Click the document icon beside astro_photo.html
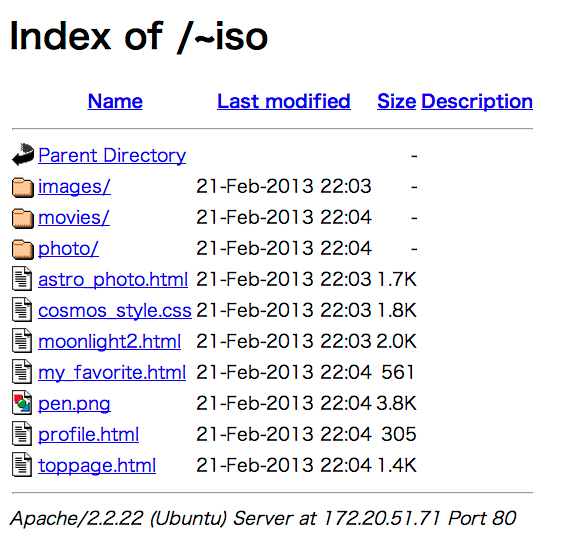 [22, 279]
